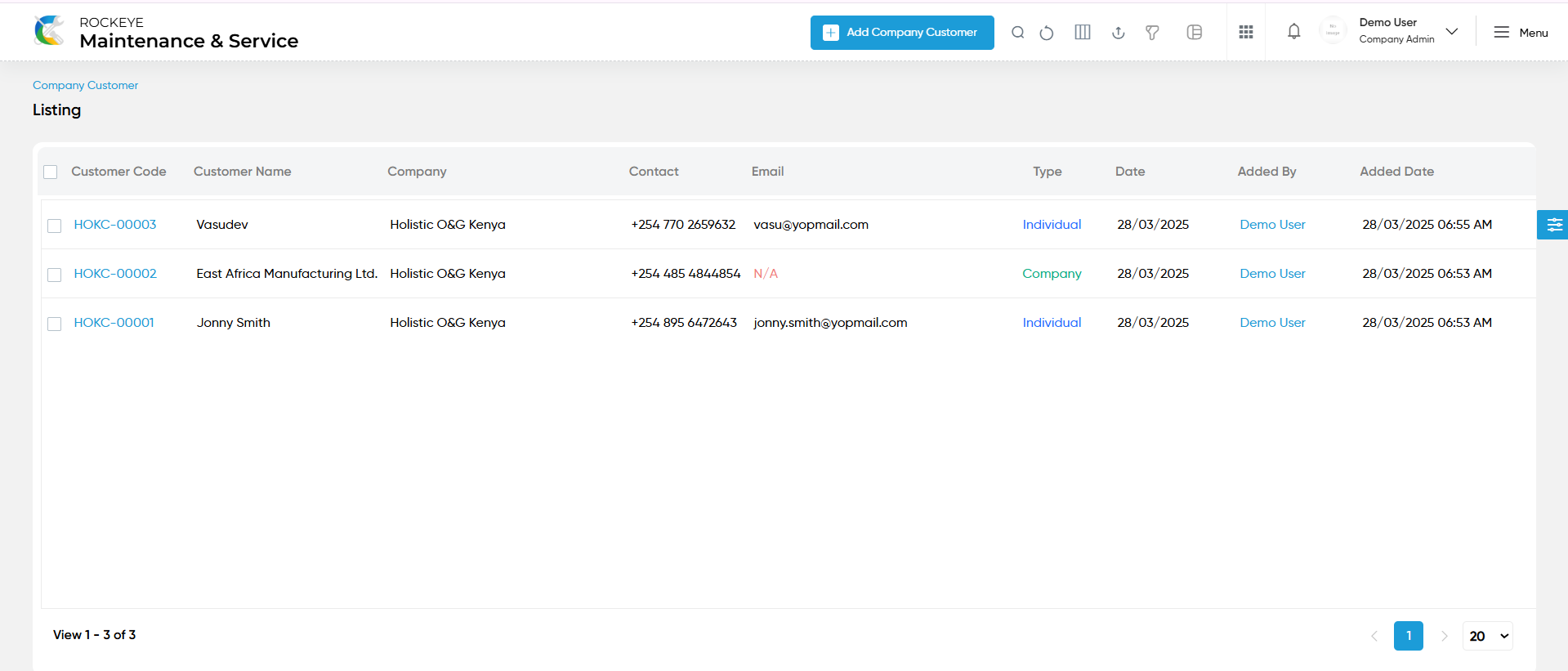This screenshot has width=1568, height=671.
Task: Select the HOKC-00001 row checkbox
Action: pos(55,324)
